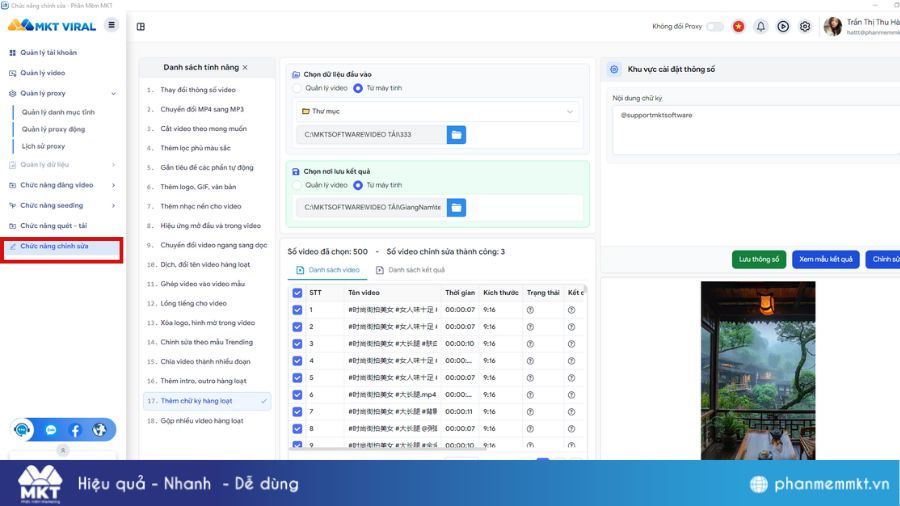Toggle select-all checkbox in table header
Viewport: 900px width, 506px height.
coord(297,293)
